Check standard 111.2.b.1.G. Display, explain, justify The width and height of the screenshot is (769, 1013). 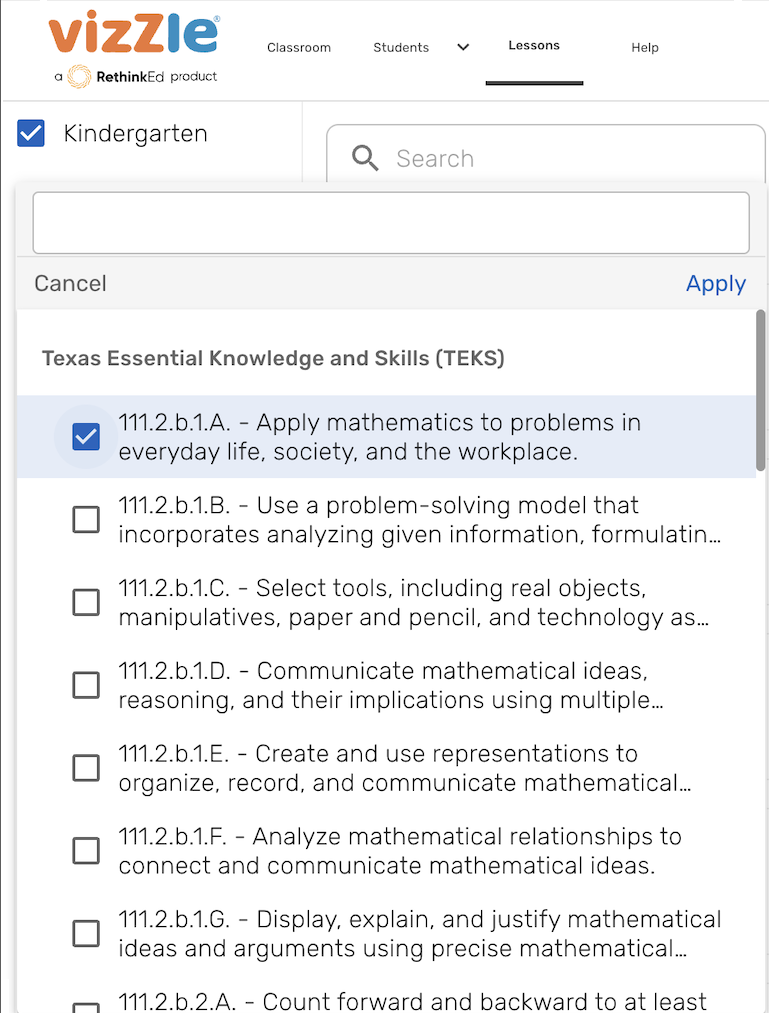(x=86, y=933)
